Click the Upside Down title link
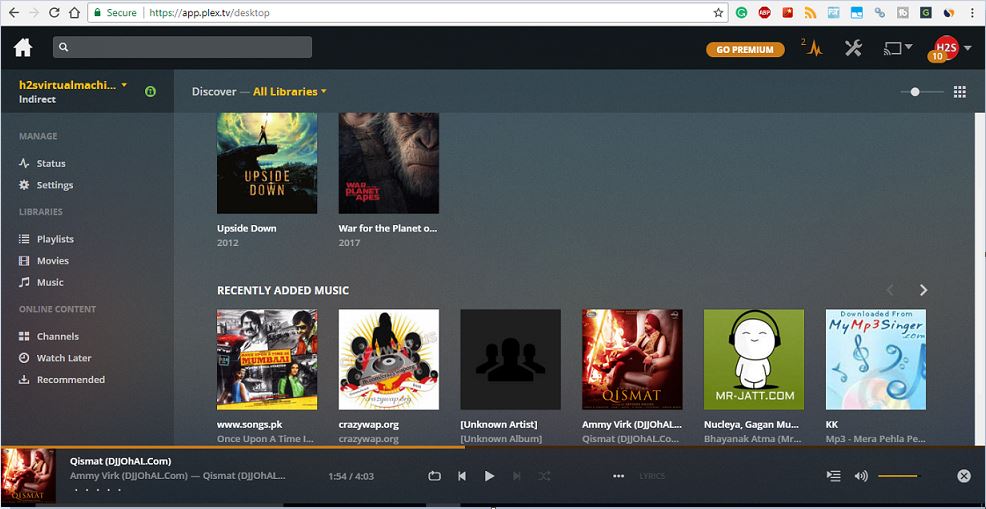 coord(246,228)
